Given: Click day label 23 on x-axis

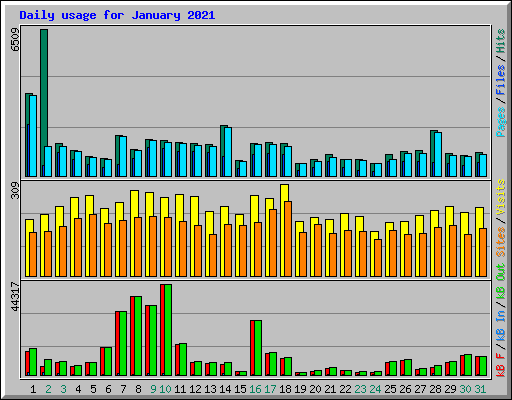Looking at the screenshot, I should 360,389.
